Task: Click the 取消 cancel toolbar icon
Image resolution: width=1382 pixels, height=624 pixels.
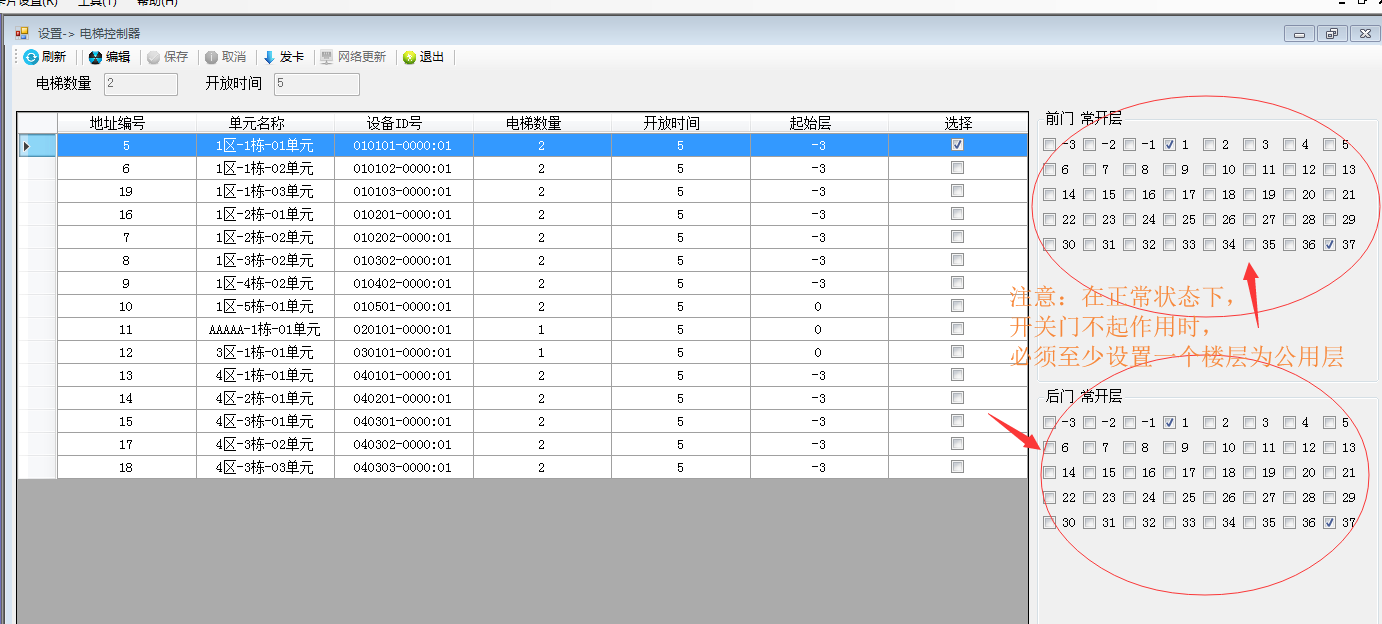Action: pyautogui.click(x=211, y=58)
